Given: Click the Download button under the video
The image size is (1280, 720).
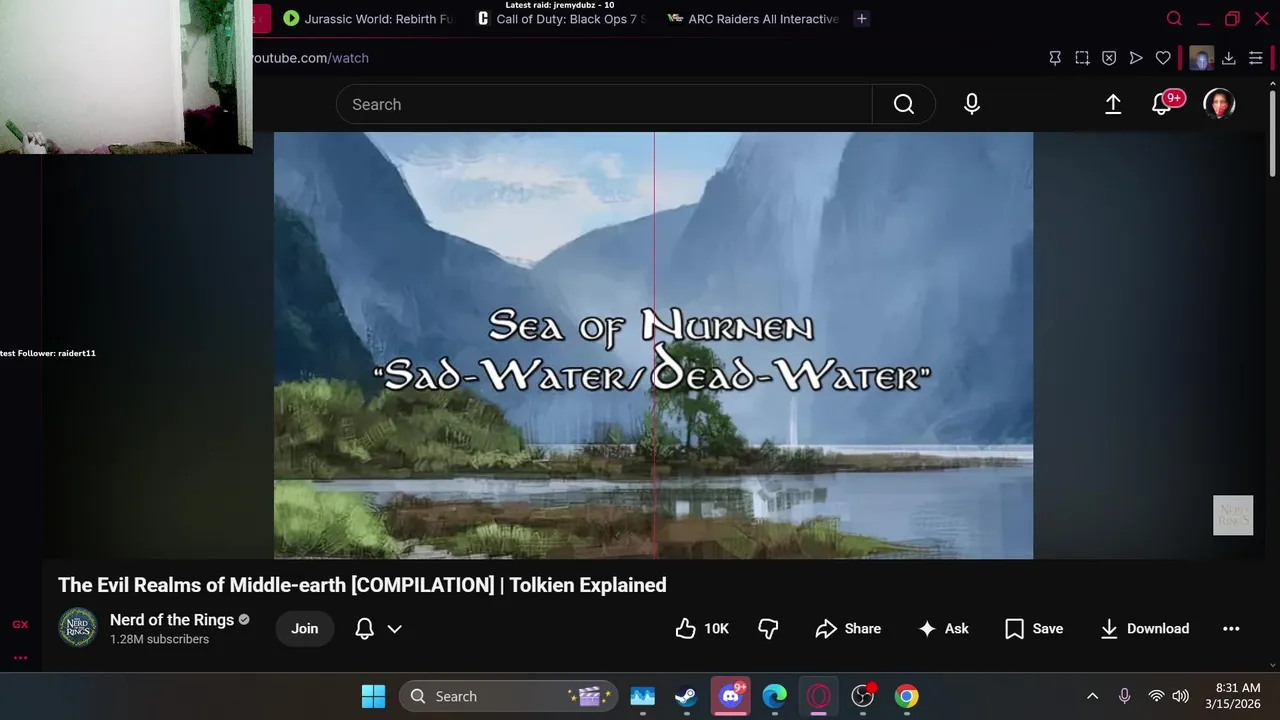Looking at the screenshot, I should pos(1144,628).
